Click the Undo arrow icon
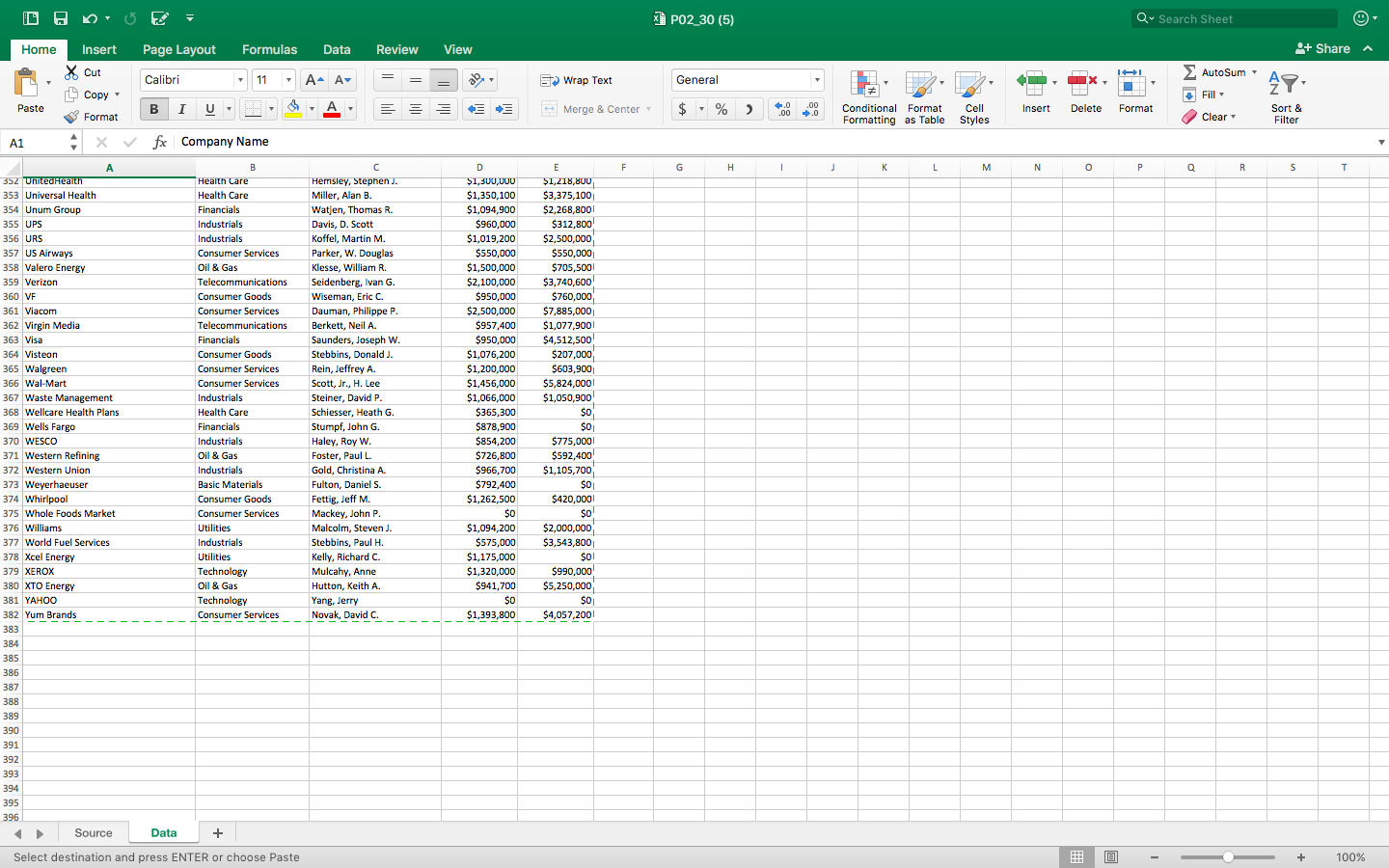Image resolution: width=1389 pixels, height=868 pixels. click(x=90, y=18)
